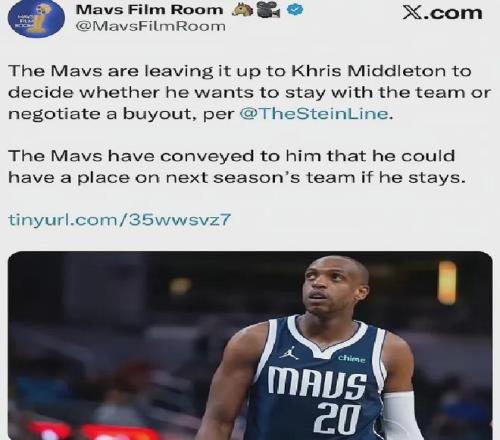Screen dimensions: 500x440
Task: Open the Mavs Film Room display name
Action: [x=149, y=10]
